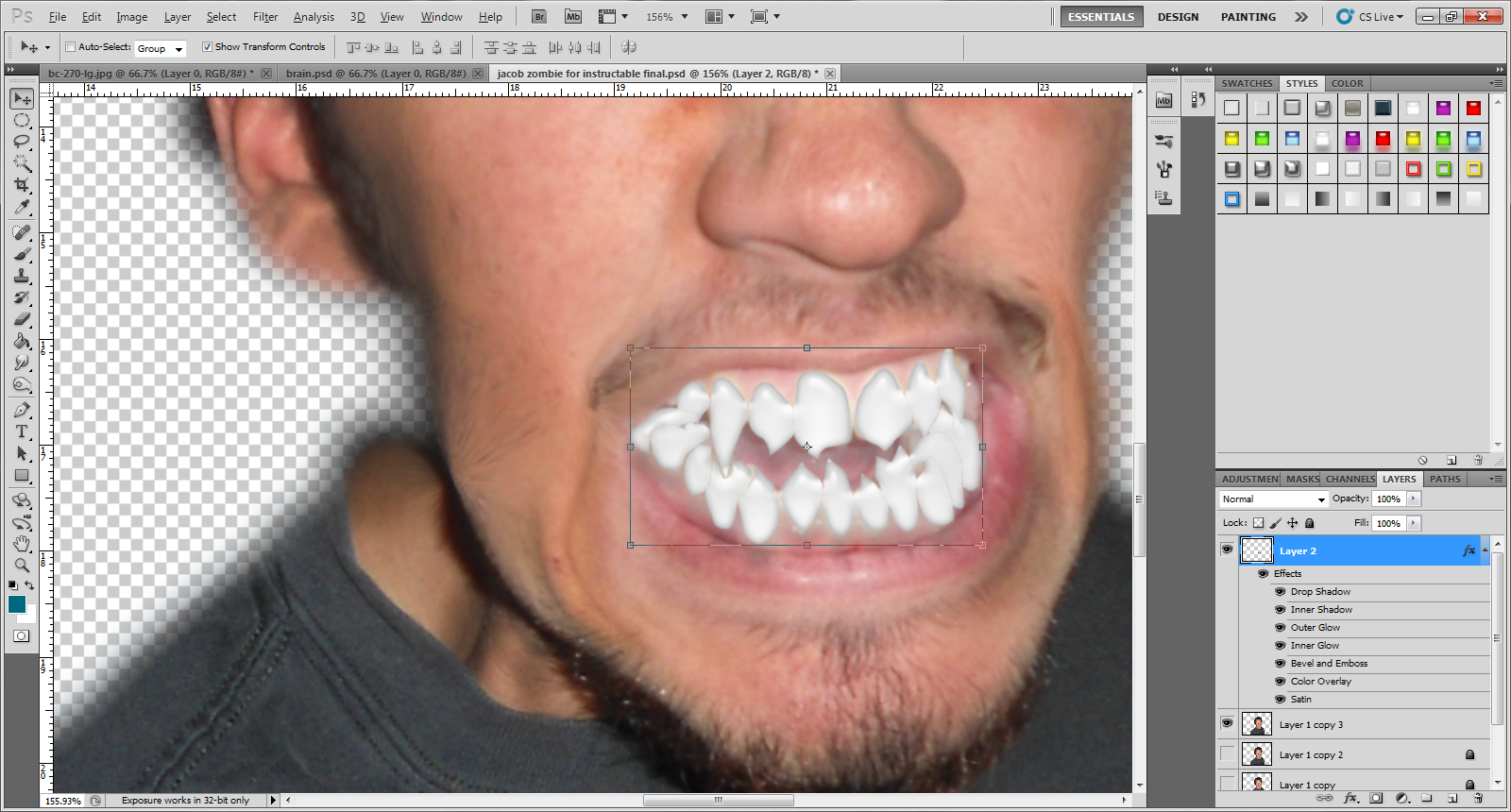Select the Eraser tool
The height and width of the screenshot is (812, 1511).
pyautogui.click(x=22, y=319)
